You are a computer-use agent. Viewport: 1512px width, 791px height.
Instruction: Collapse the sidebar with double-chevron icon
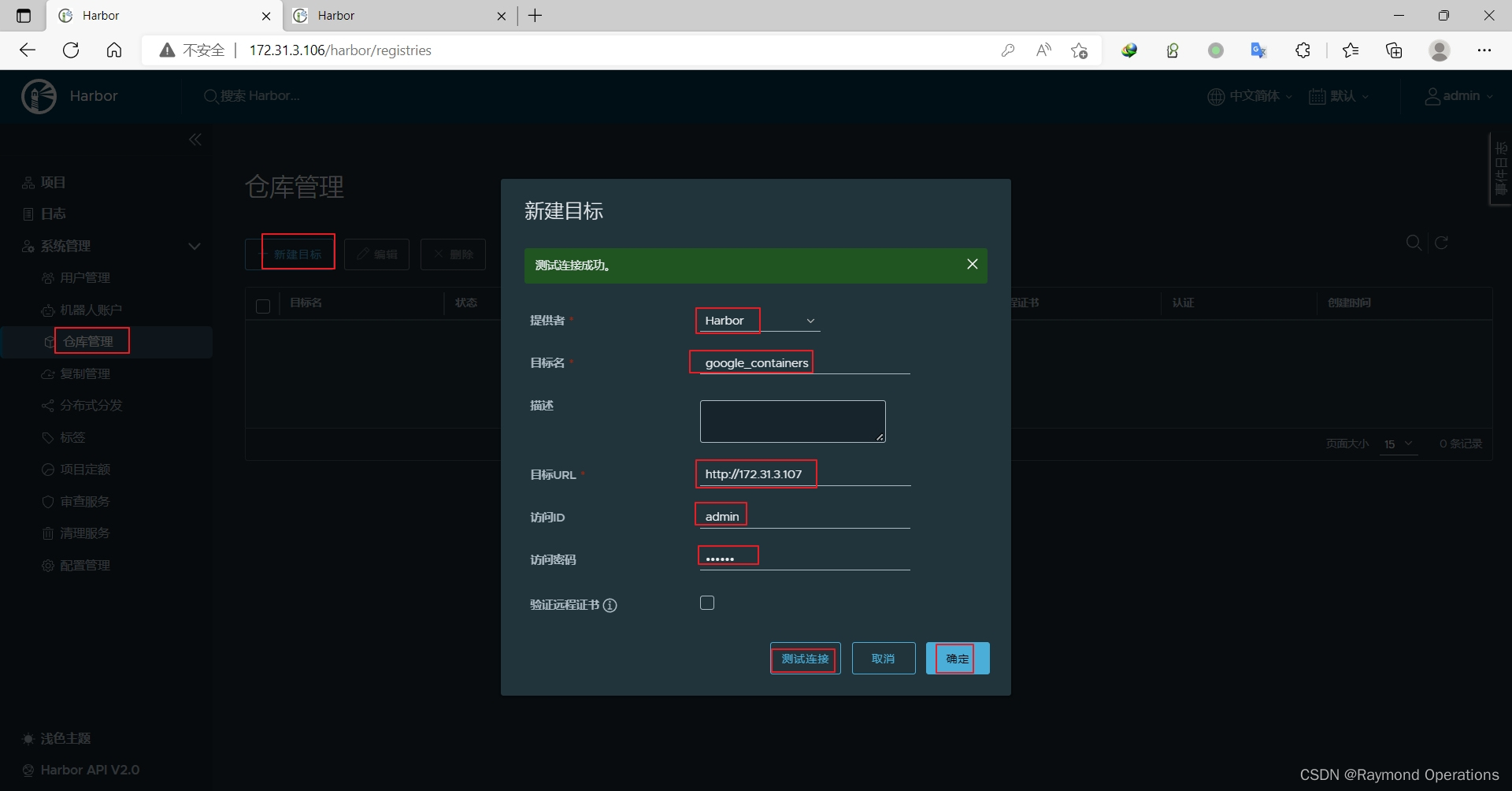195,139
